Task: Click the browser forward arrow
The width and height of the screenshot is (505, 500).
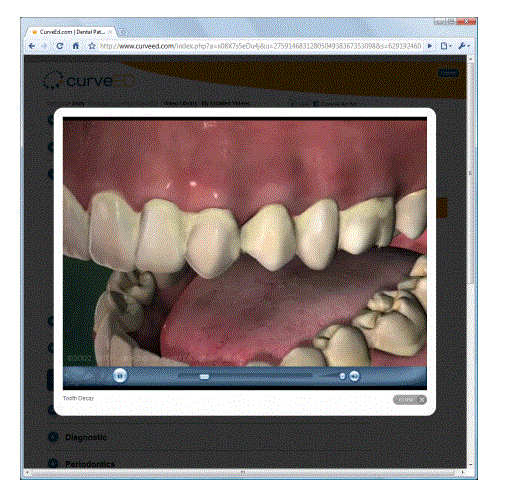Action: tap(44, 46)
